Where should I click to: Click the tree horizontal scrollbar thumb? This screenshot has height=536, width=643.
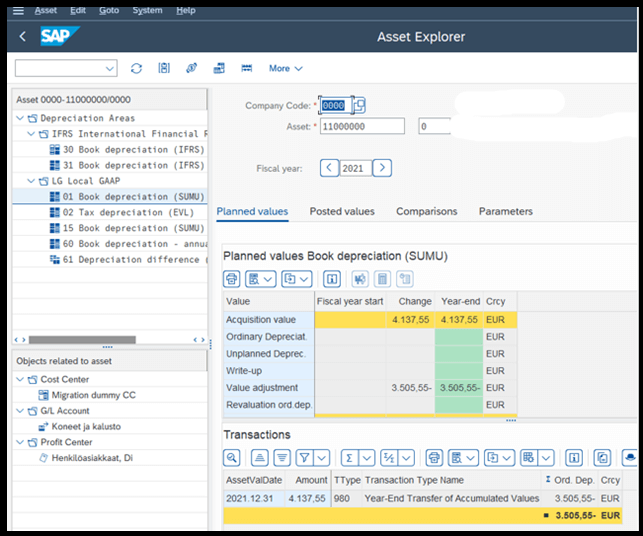[x=82, y=340]
